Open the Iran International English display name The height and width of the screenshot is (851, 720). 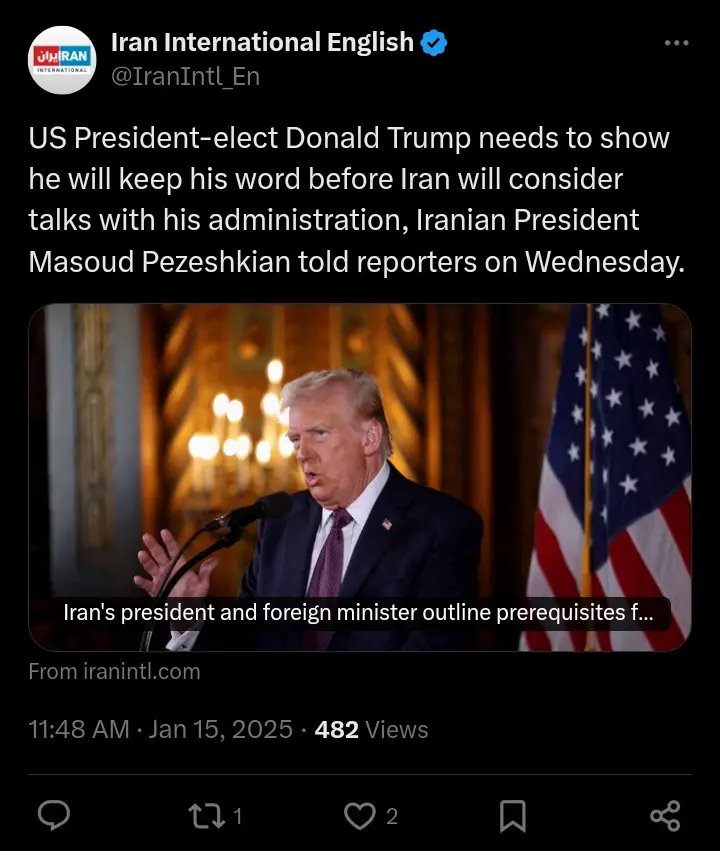pyautogui.click(x=262, y=42)
